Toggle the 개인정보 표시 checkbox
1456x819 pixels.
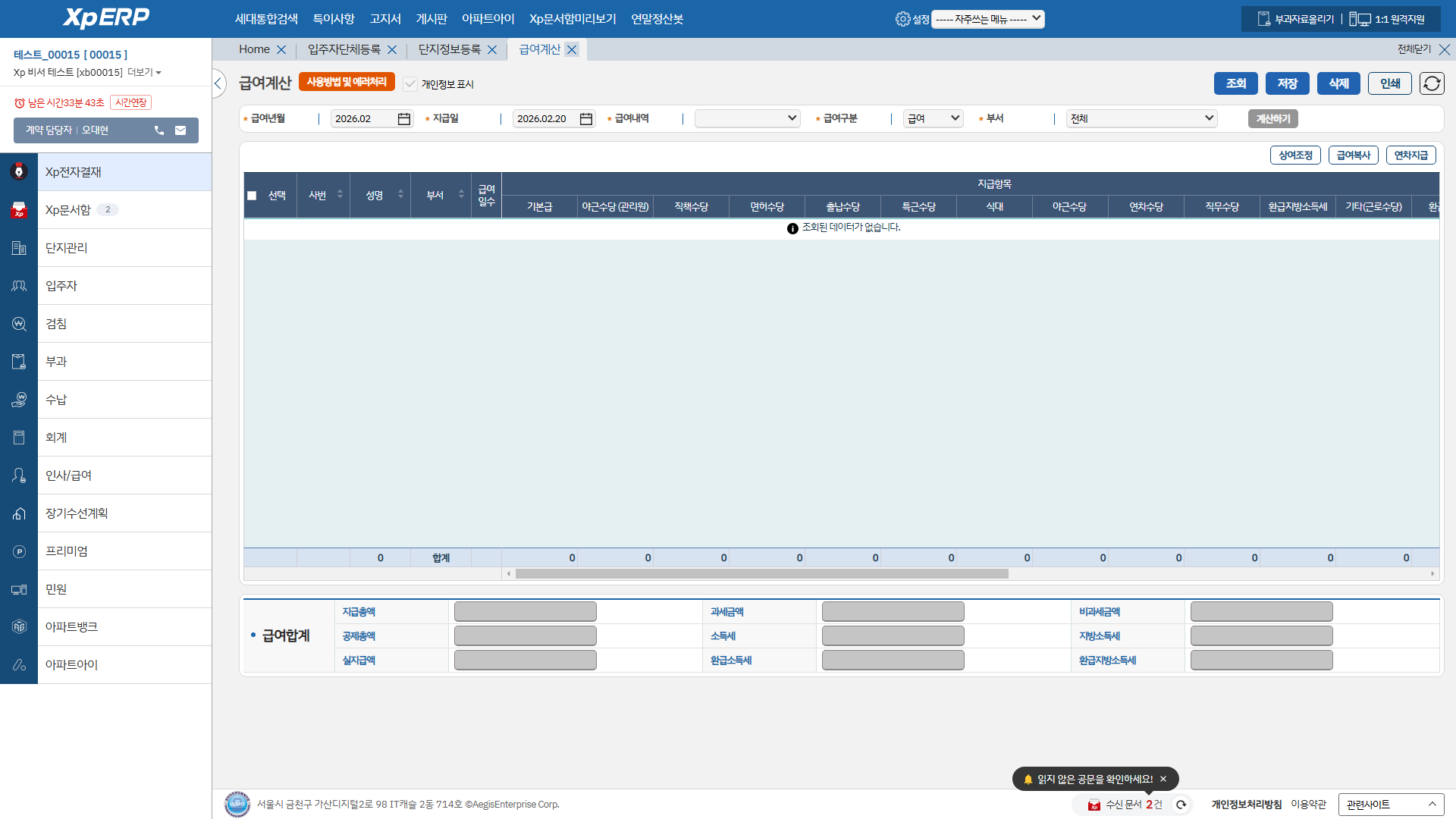tap(410, 84)
